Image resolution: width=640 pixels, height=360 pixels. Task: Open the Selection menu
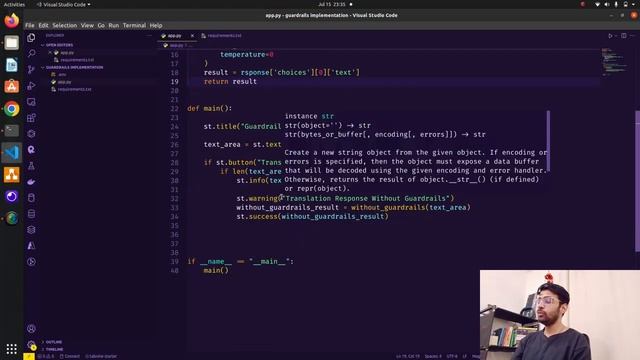coord(64,25)
